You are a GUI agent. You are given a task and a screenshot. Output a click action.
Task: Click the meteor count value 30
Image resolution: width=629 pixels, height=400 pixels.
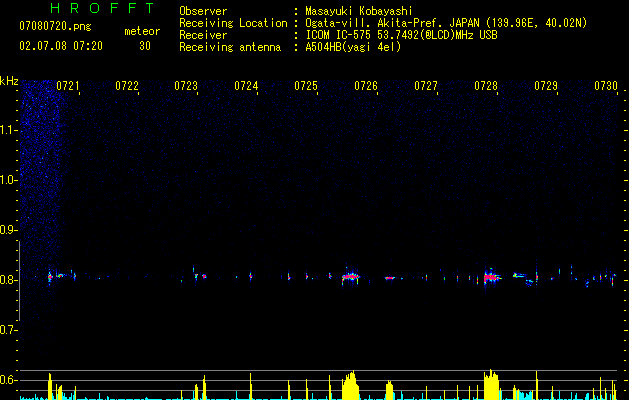(x=145, y=46)
